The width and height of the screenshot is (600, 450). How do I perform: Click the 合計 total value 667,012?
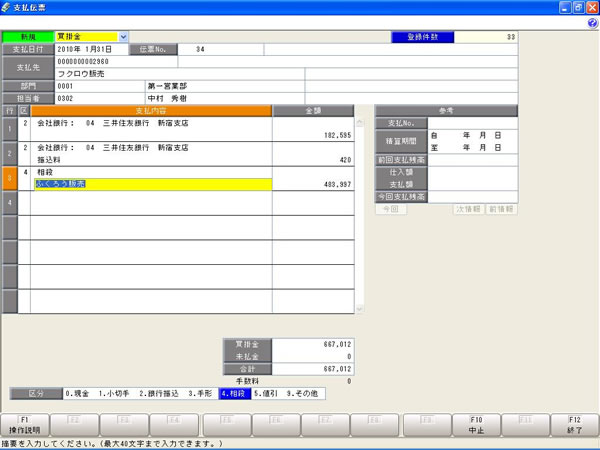pyautogui.click(x=337, y=369)
